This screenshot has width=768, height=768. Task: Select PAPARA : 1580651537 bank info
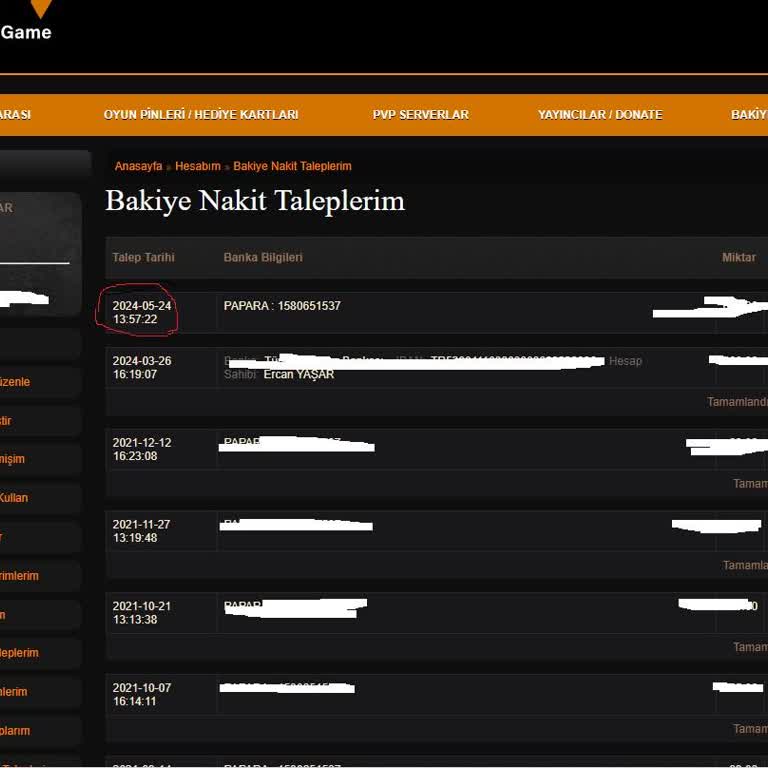[x=282, y=306]
